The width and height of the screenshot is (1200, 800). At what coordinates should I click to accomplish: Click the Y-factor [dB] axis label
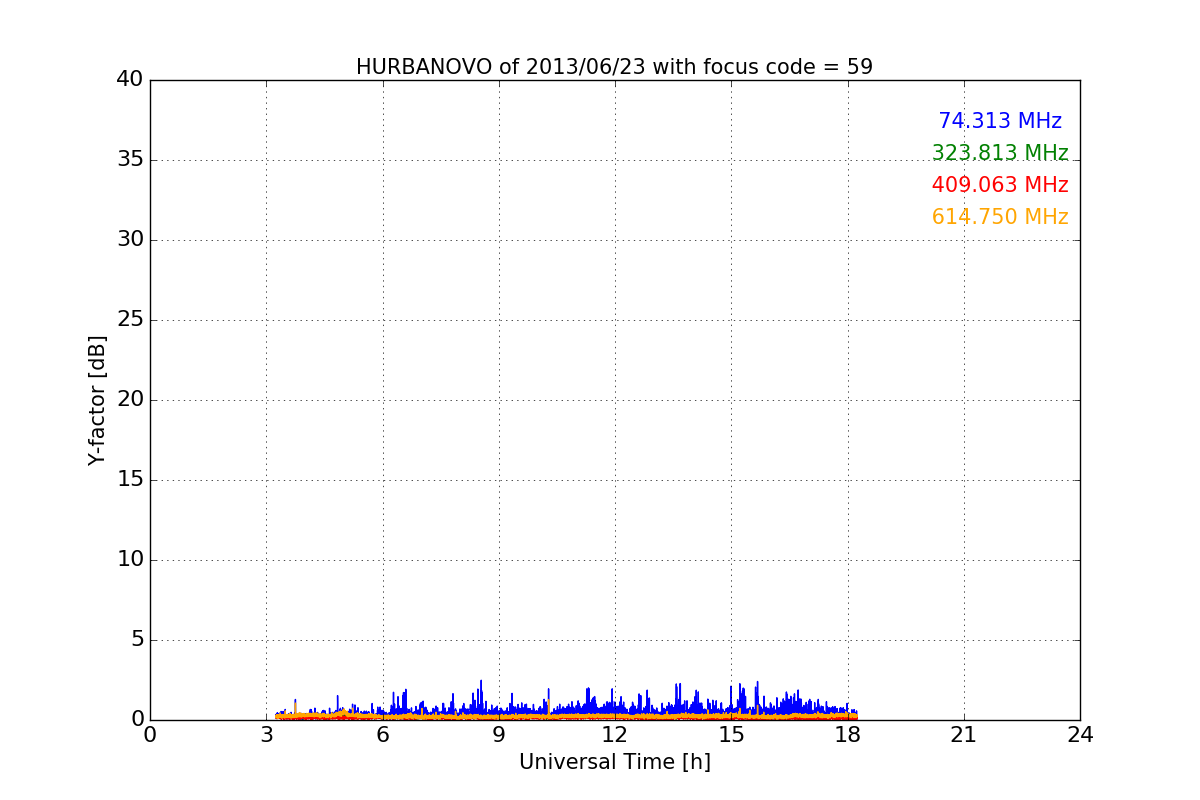click(x=97, y=400)
